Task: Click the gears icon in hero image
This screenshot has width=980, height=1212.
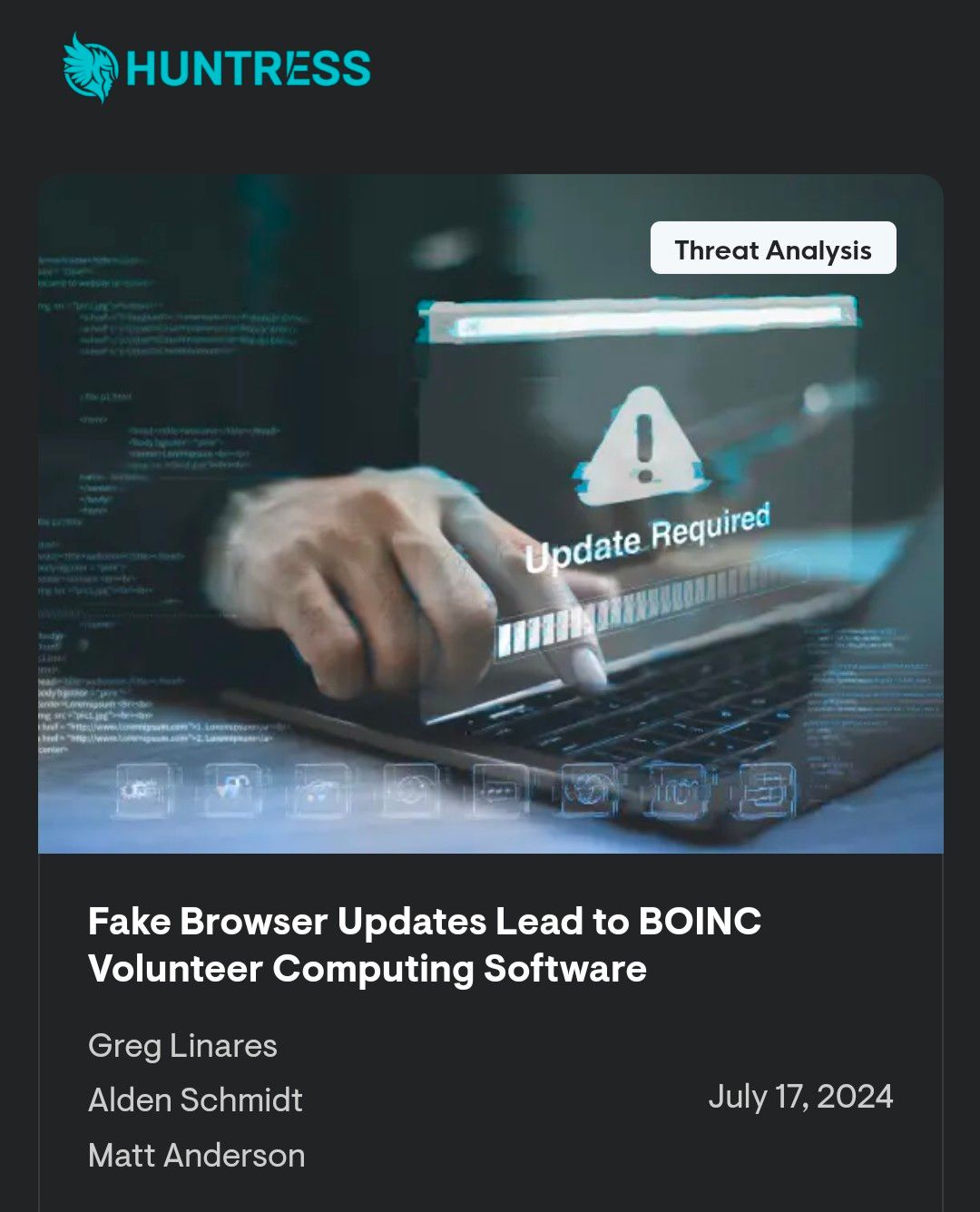Action: point(143,790)
